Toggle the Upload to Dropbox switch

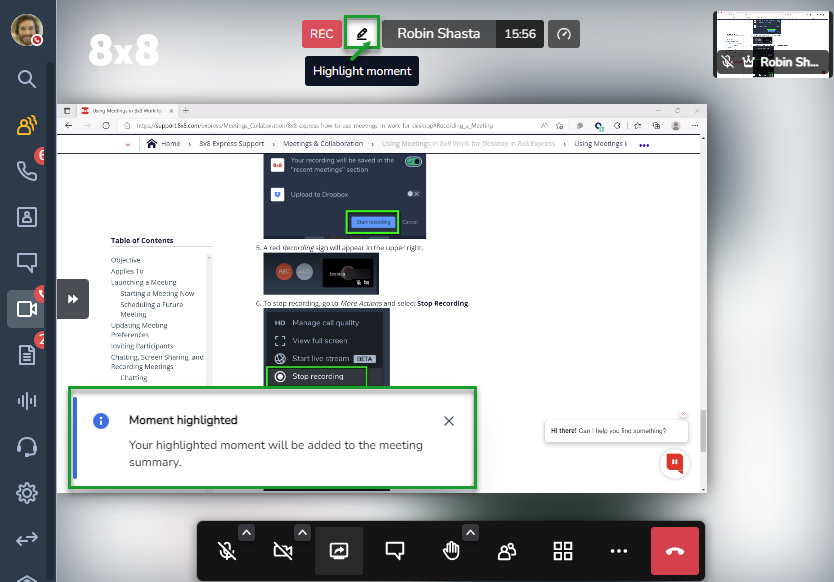[x=413, y=194]
